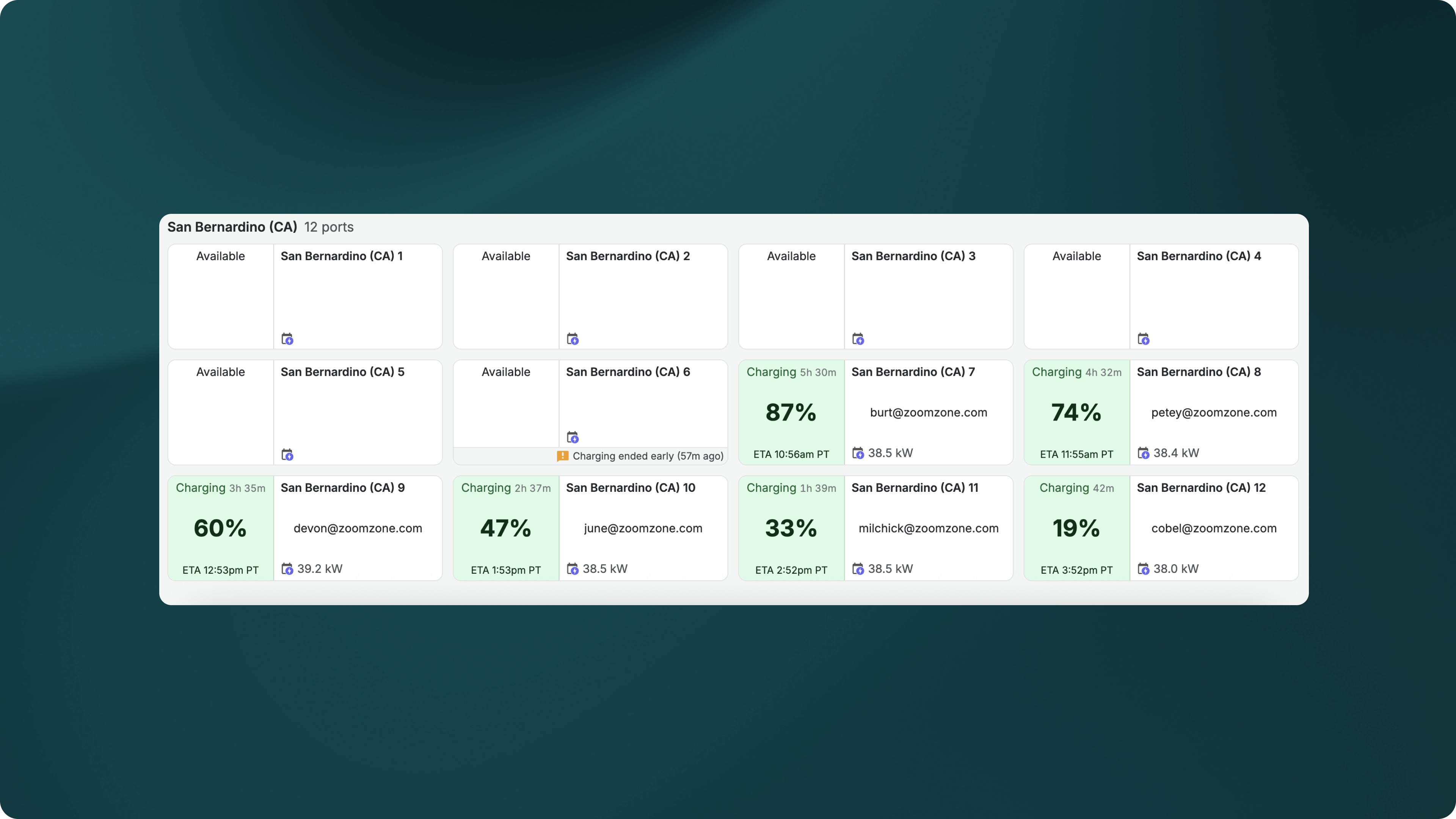
Task: Click the 87% charge status panel
Action: (x=791, y=413)
